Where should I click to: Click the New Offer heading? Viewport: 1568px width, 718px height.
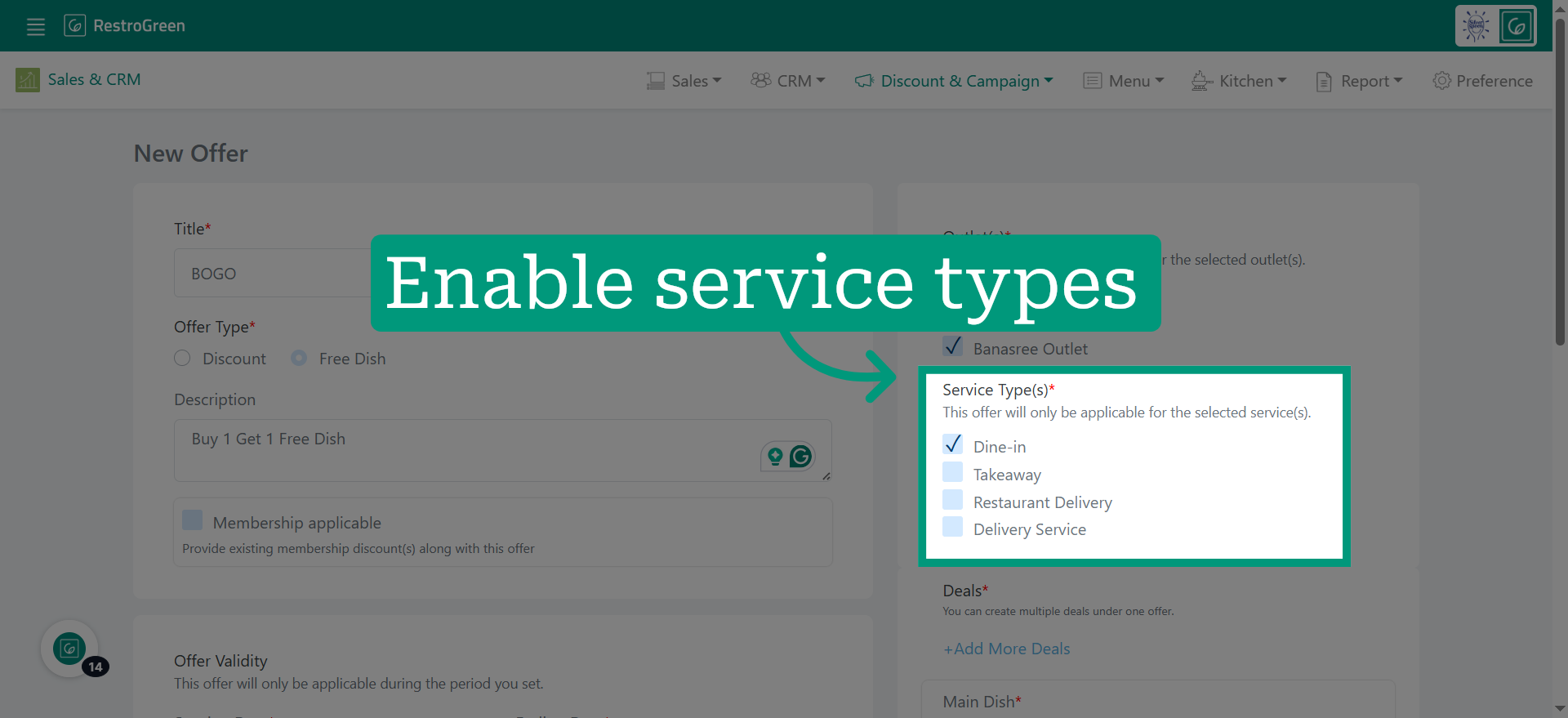pos(191,154)
